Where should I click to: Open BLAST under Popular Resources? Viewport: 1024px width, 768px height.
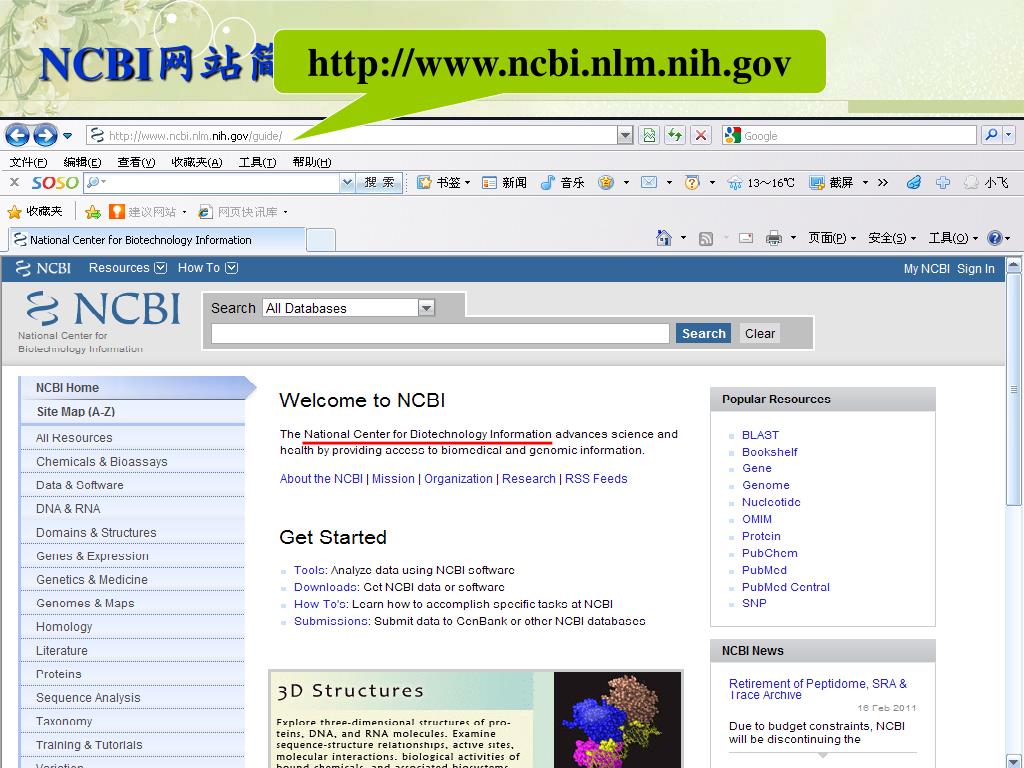coord(760,435)
